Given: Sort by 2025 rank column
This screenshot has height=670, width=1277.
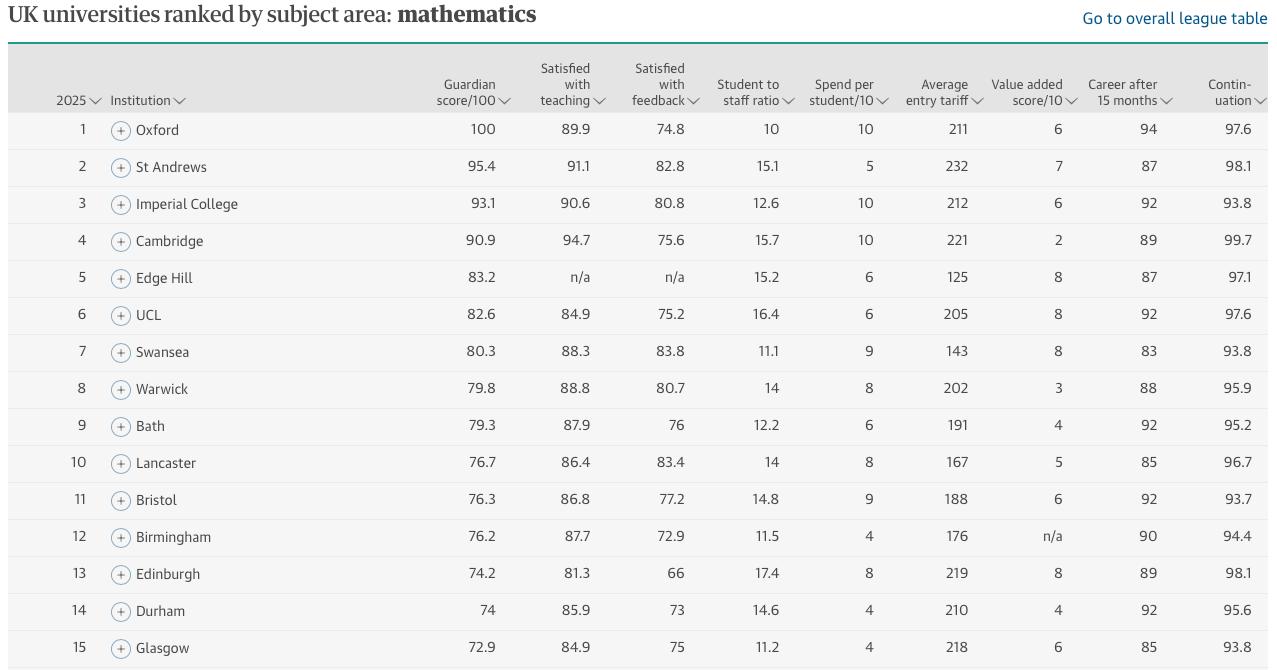Looking at the screenshot, I should pos(79,101).
